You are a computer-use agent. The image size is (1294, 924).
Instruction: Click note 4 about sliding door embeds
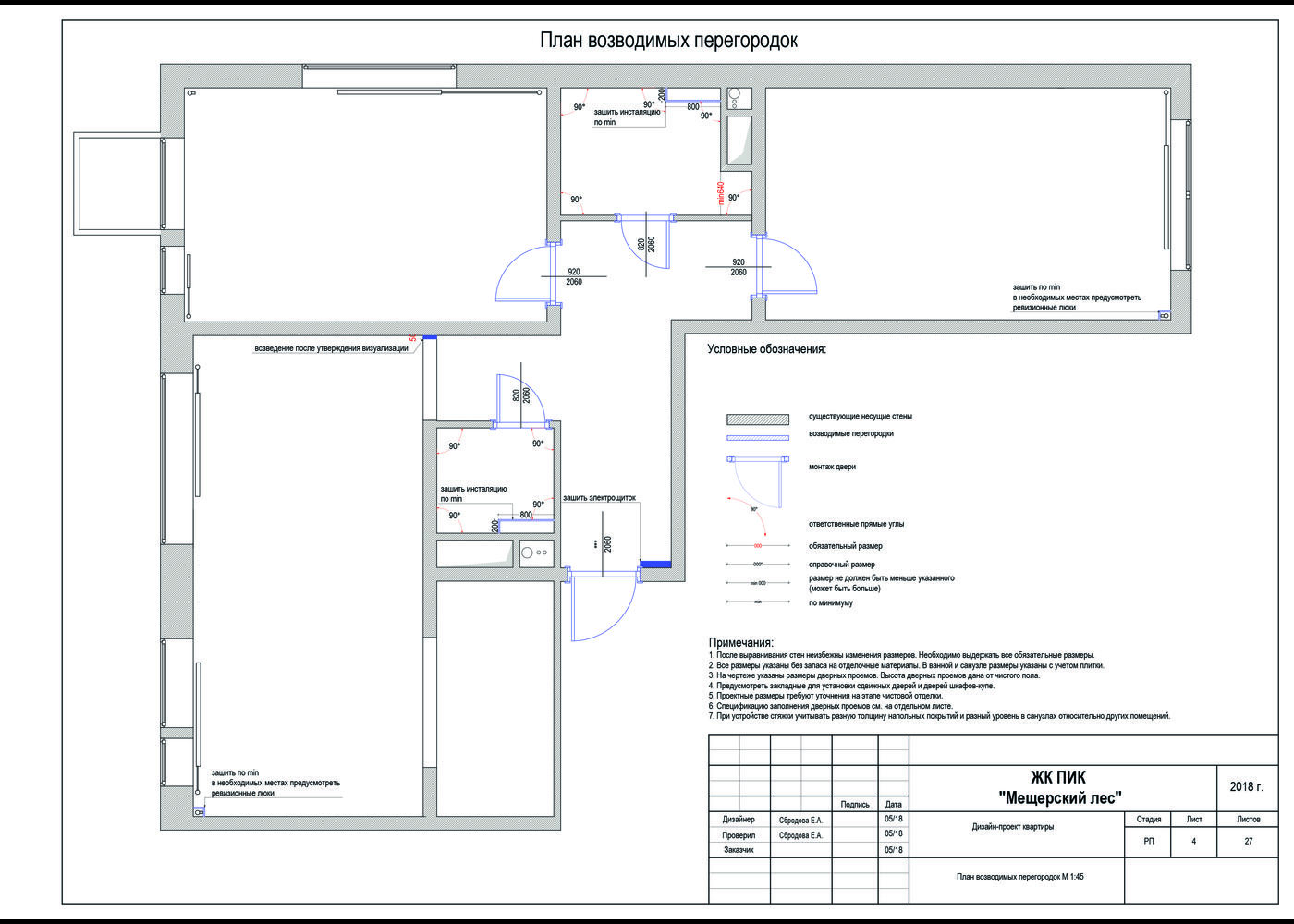point(852,686)
